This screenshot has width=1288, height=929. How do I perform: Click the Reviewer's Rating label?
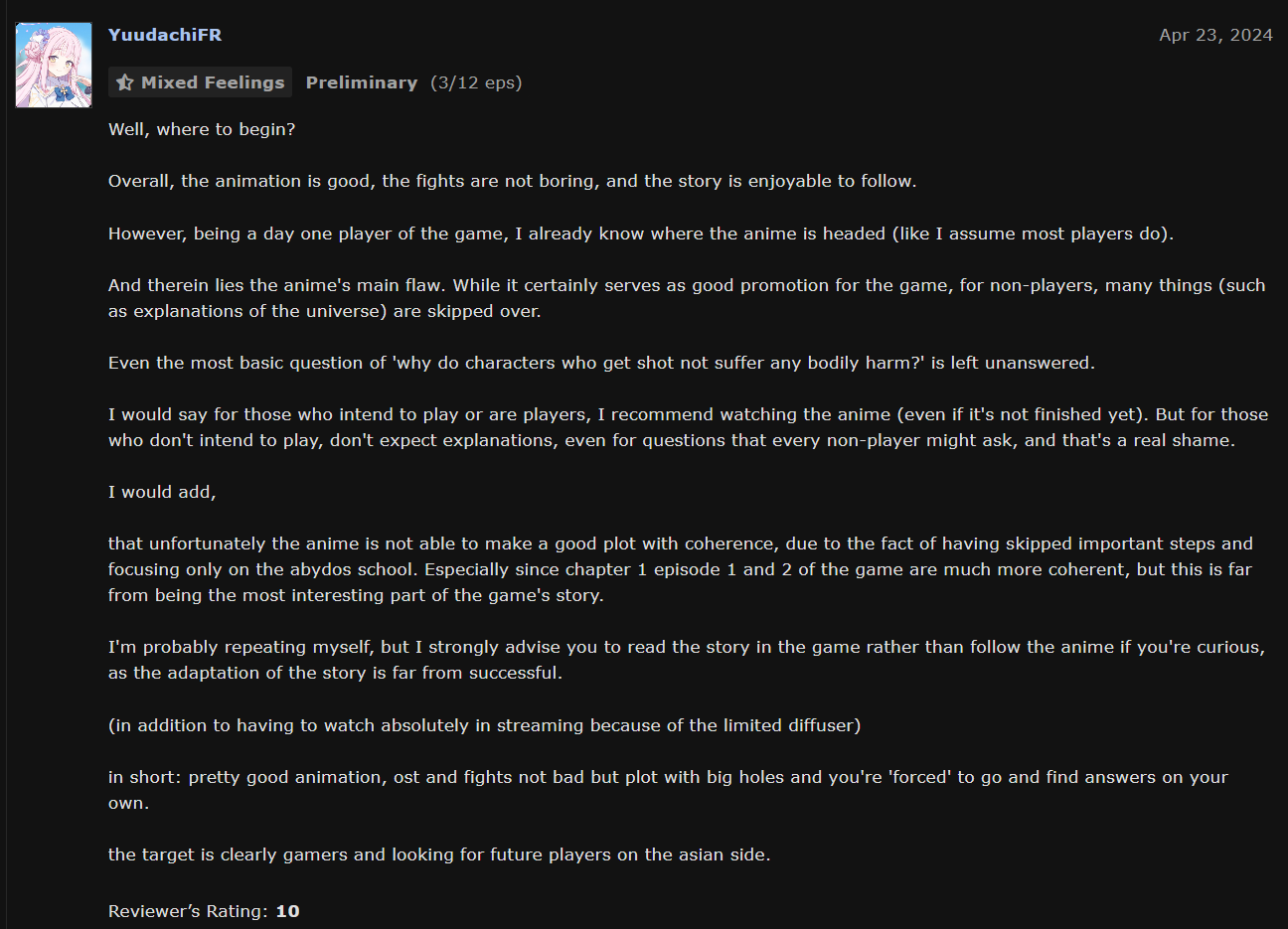(x=188, y=911)
